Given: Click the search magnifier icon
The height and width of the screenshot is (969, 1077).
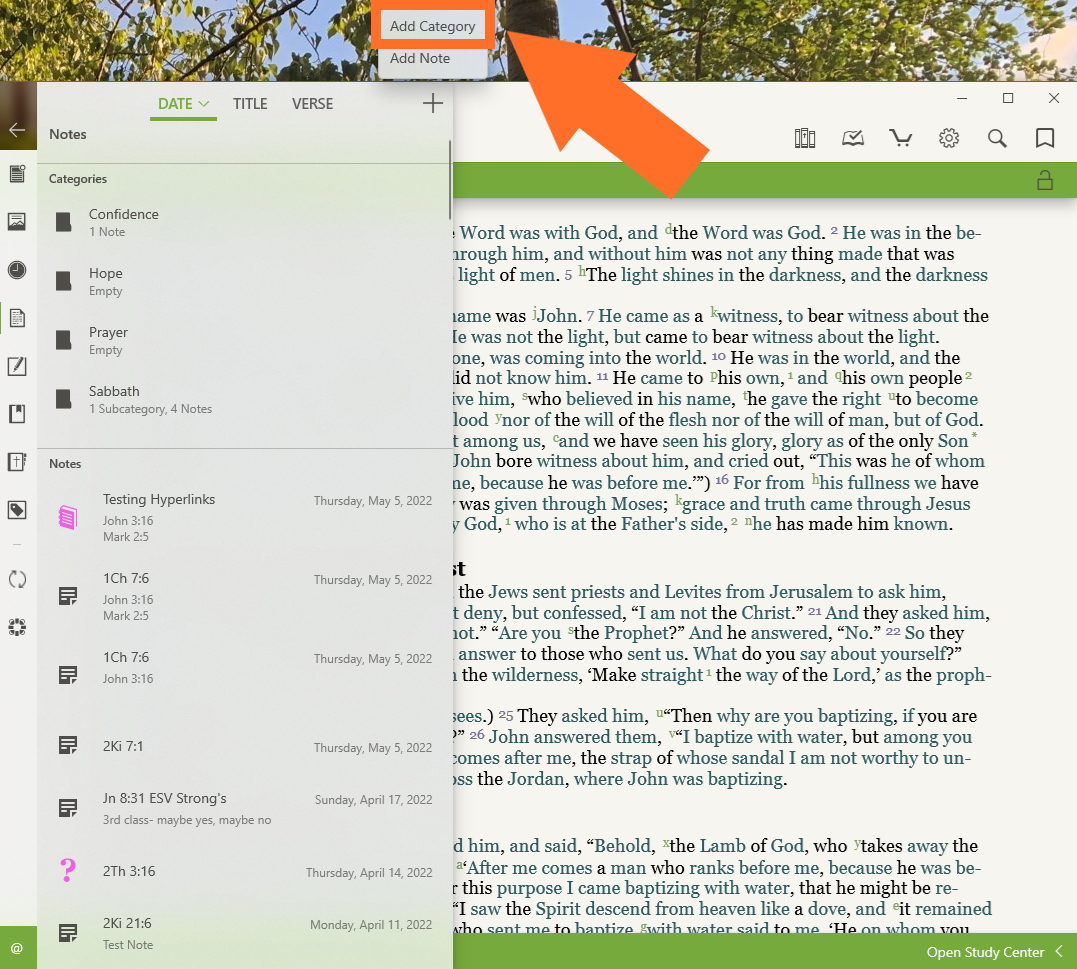Looking at the screenshot, I should [x=997, y=138].
